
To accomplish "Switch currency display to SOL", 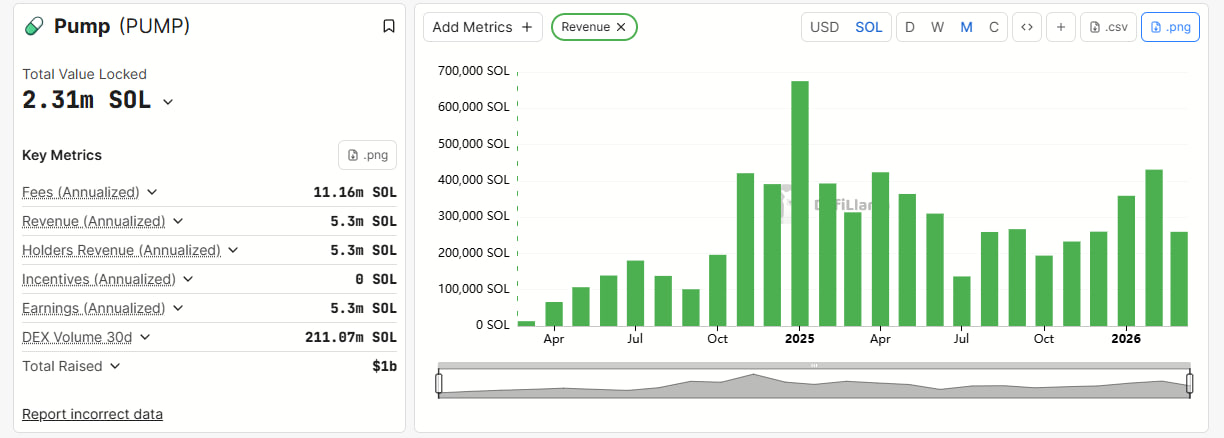I will (868, 27).
